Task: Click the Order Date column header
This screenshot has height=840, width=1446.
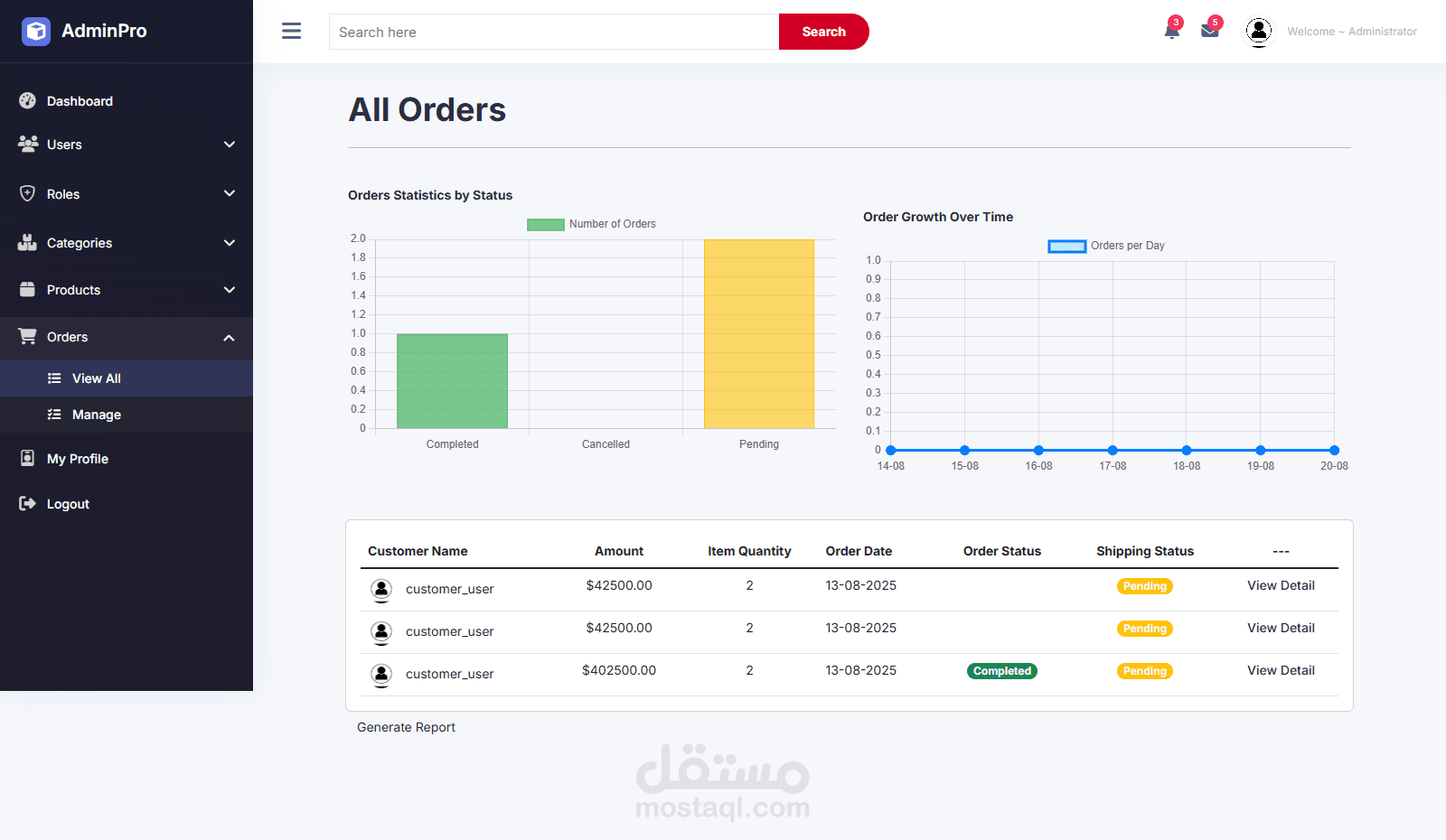Action: 859,551
